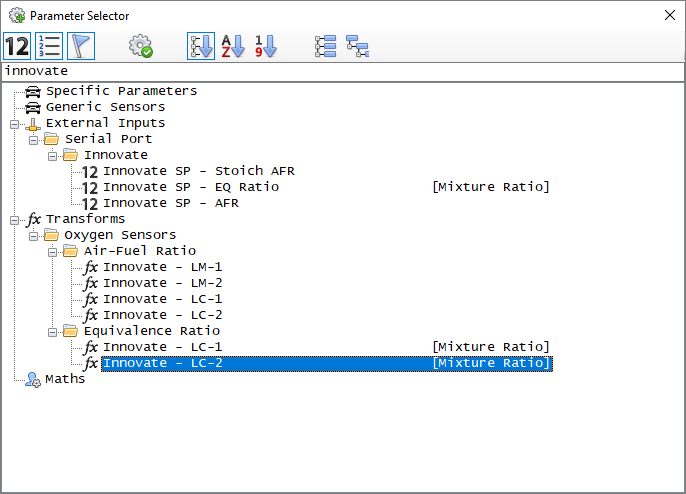The width and height of the screenshot is (686, 494).
Task: Click the 'innovate' search text field
Action: (x=340, y=71)
